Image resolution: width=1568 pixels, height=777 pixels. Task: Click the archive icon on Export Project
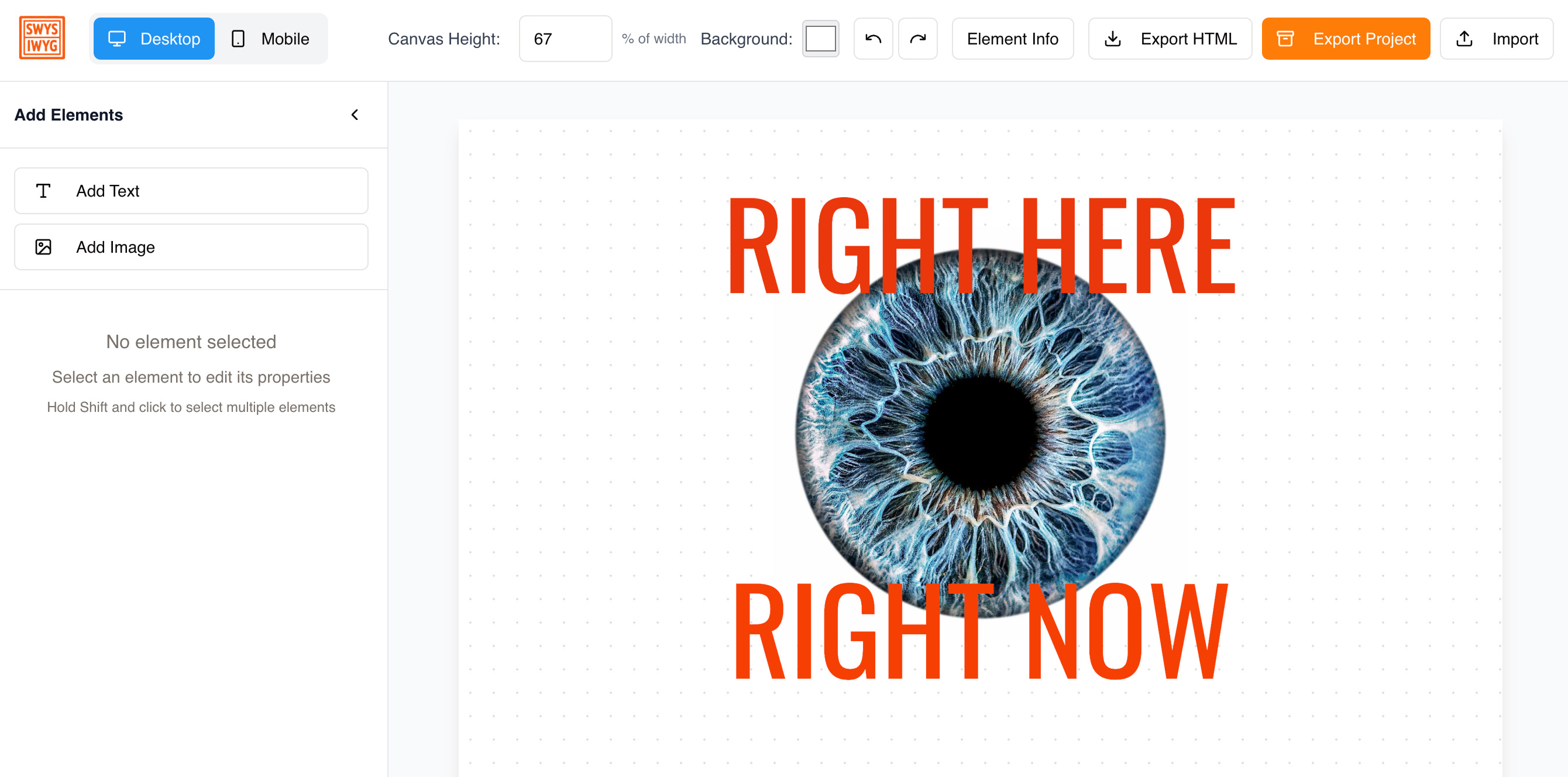1284,39
